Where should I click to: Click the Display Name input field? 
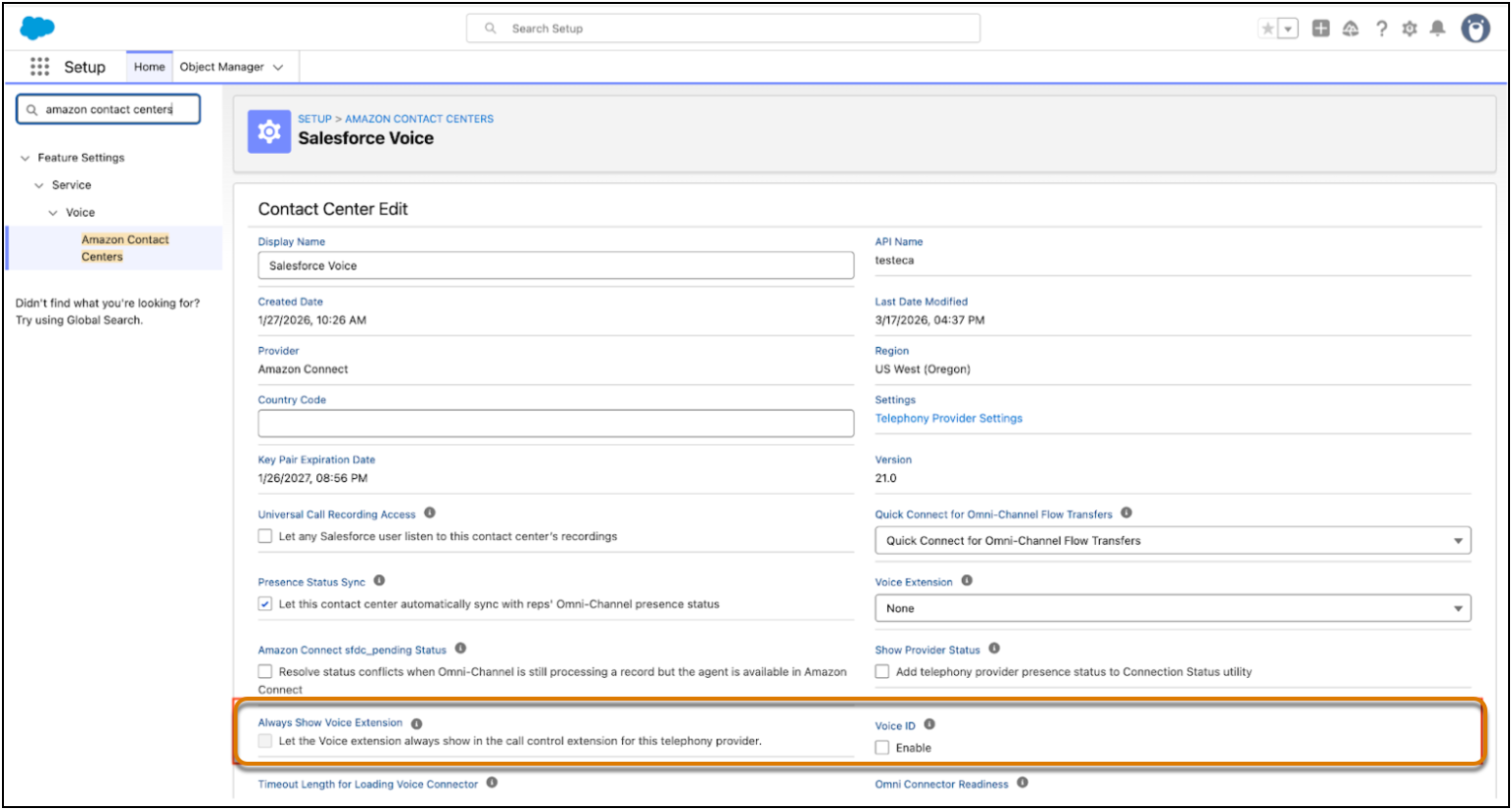pos(556,266)
